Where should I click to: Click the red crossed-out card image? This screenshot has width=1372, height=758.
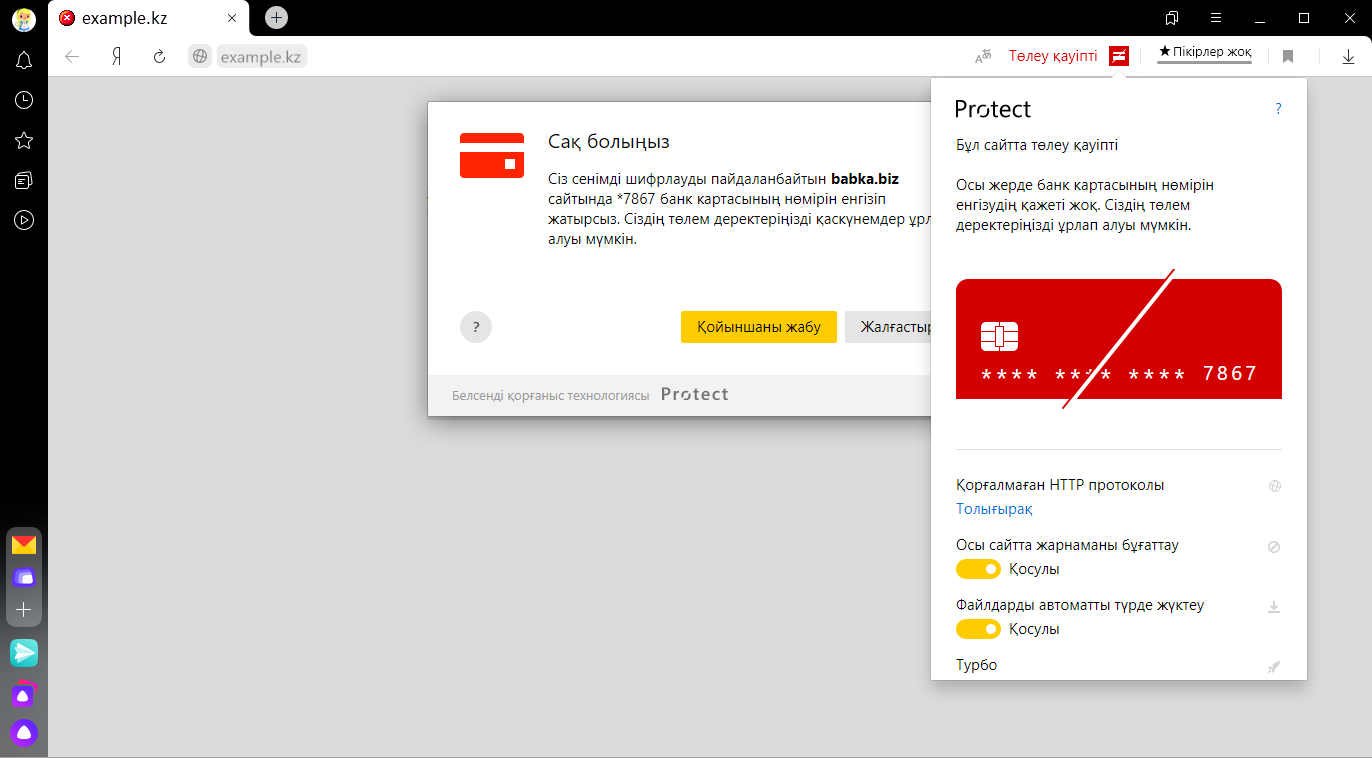[x=1118, y=339]
